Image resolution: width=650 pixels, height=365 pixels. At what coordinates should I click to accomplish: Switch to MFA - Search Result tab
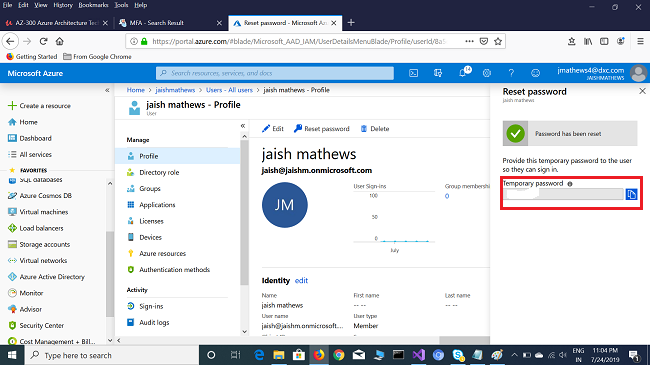click(170, 23)
